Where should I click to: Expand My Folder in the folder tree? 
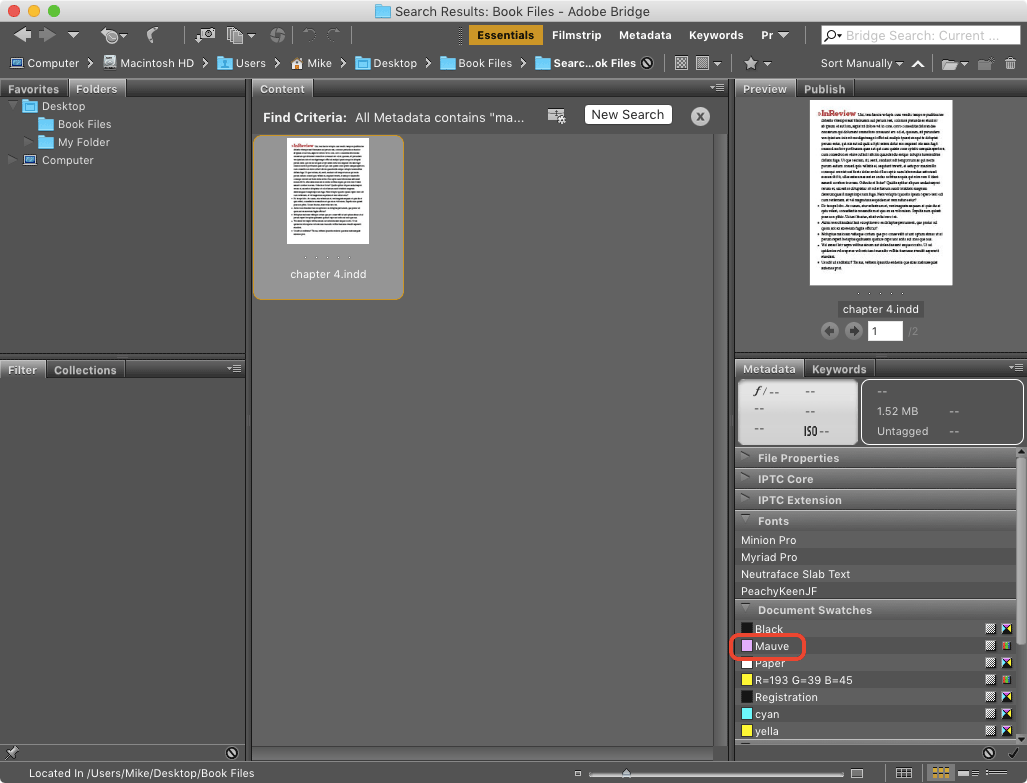pyautogui.click(x=28, y=142)
